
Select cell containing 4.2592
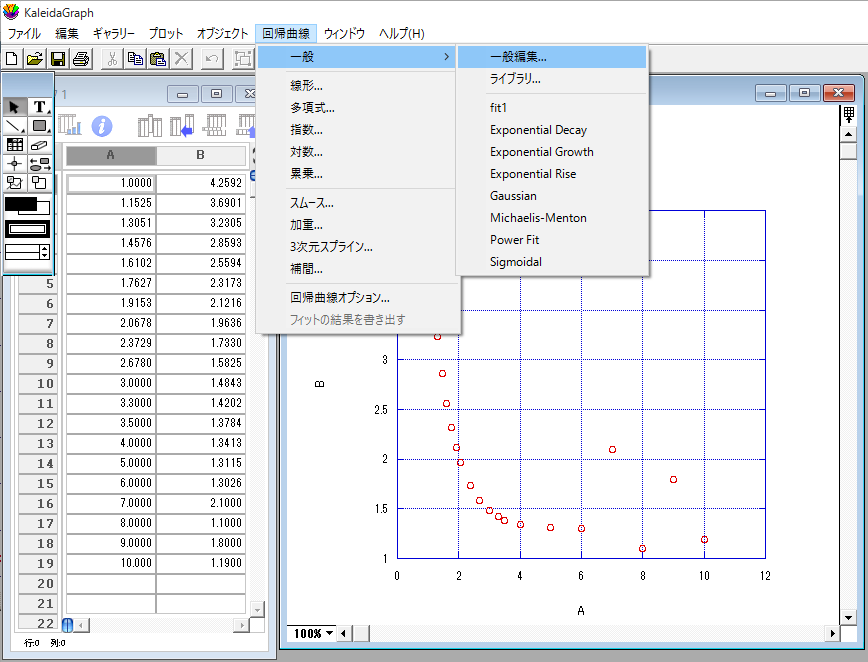pos(200,183)
